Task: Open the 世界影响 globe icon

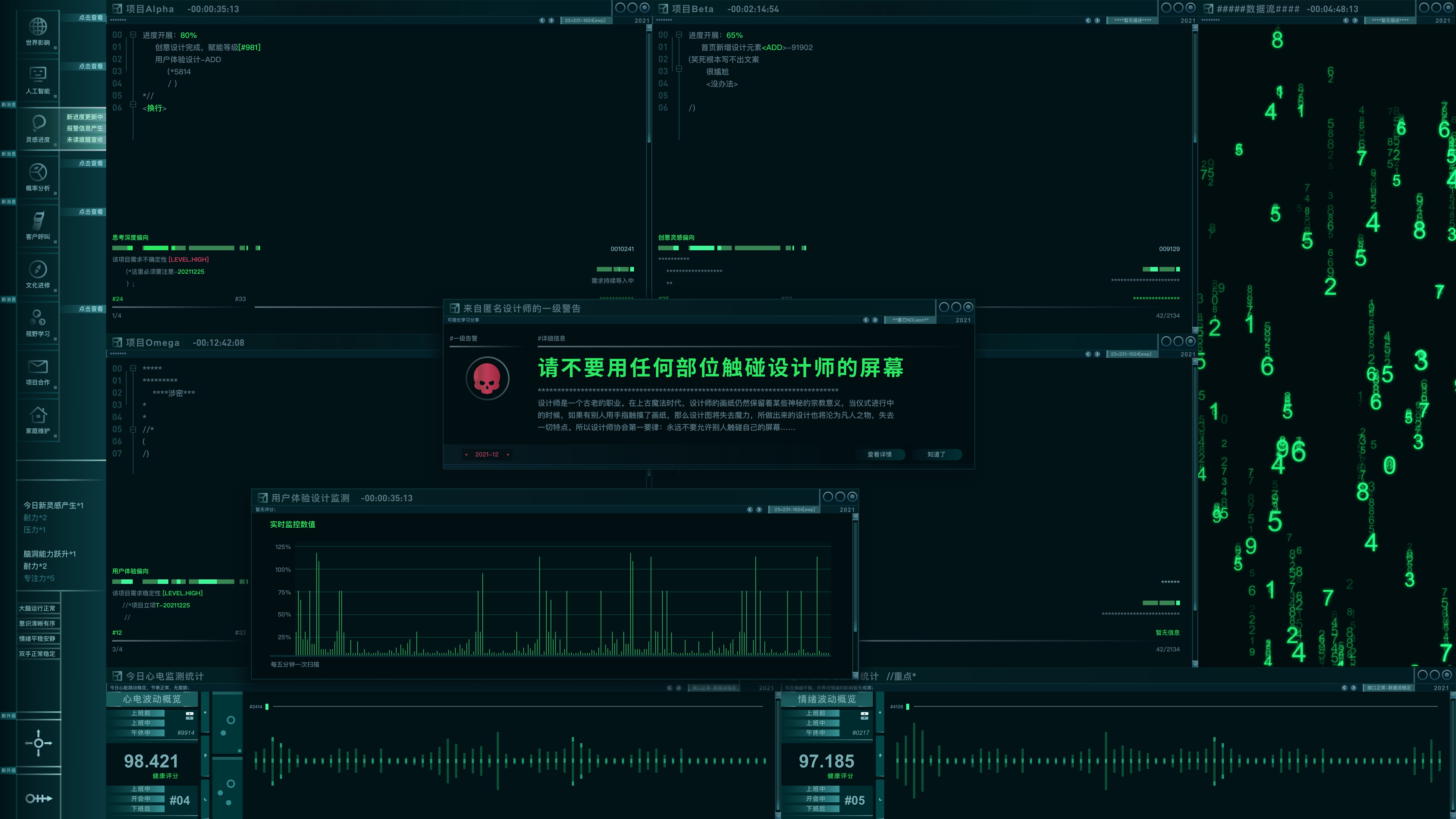Action: pyautogui.click(x=38, y=27)
